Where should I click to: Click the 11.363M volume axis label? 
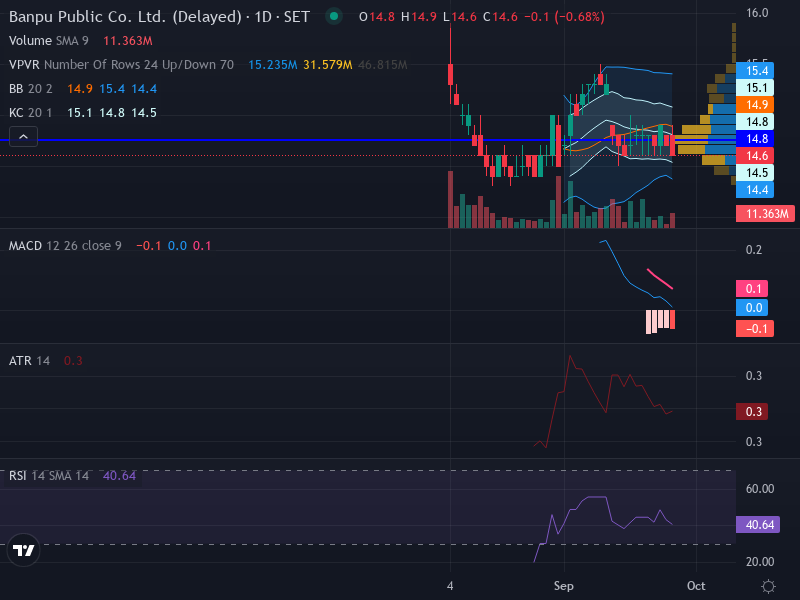pyautogui.click(x=765, y=213)
